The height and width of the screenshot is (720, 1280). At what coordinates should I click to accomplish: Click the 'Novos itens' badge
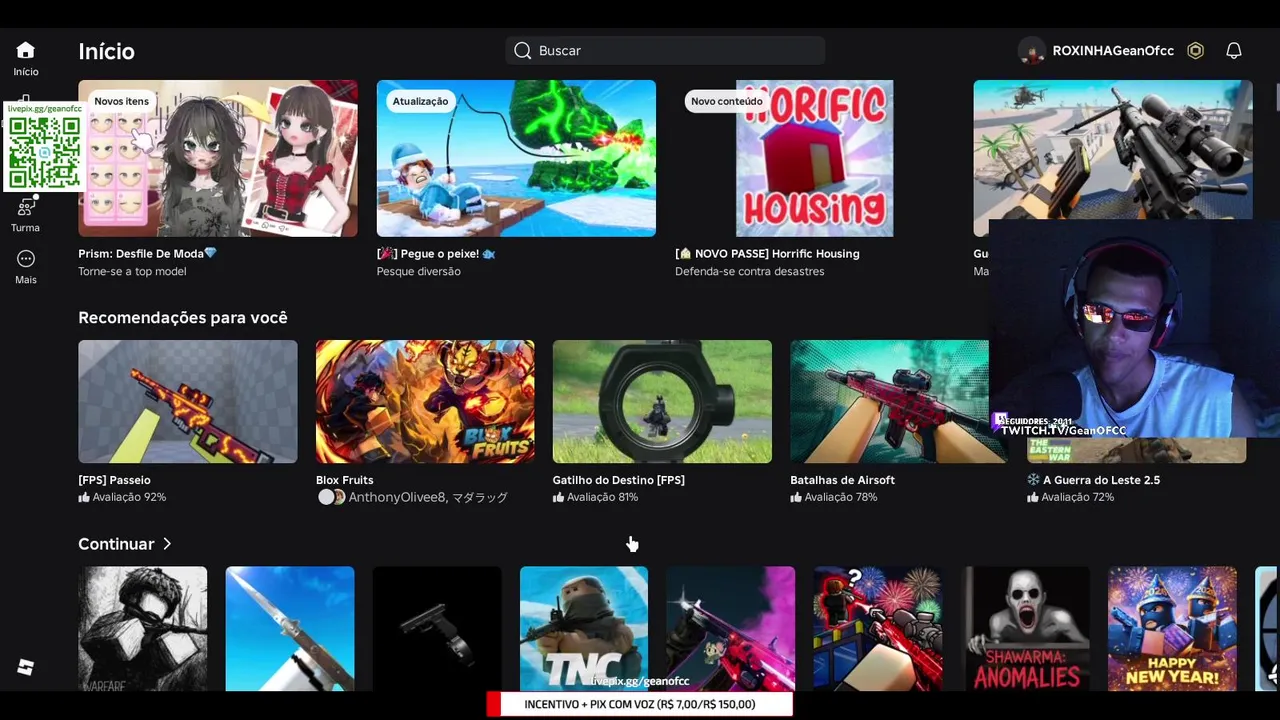[121, 101]
